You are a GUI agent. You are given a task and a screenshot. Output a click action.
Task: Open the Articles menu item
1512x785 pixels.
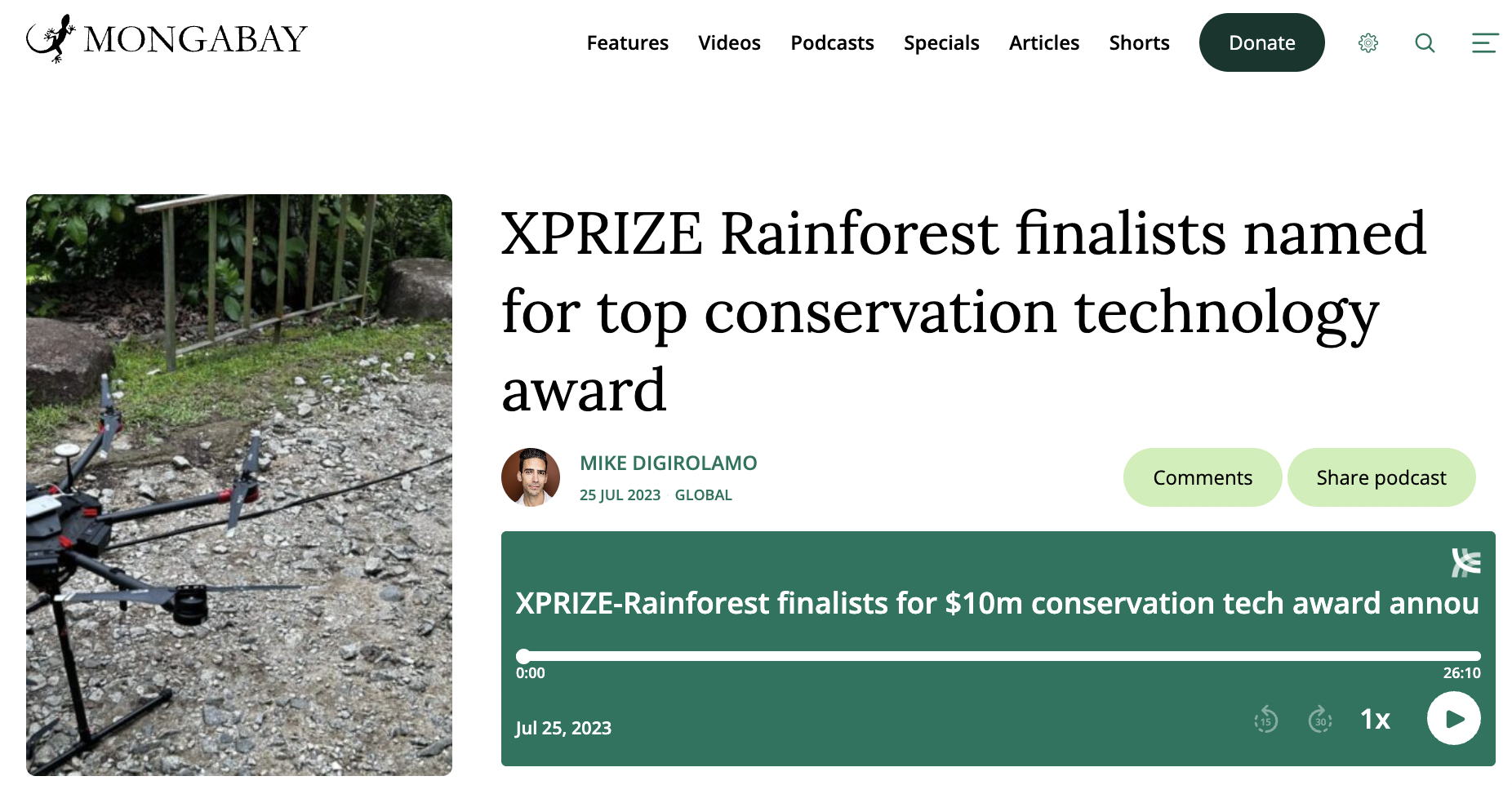1044,42
